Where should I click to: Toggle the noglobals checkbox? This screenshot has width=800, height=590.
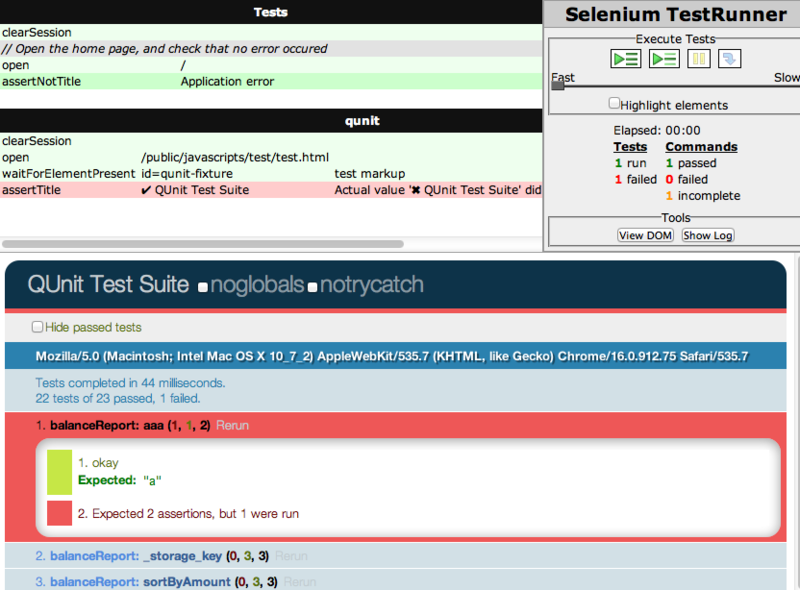click(203, 287)
